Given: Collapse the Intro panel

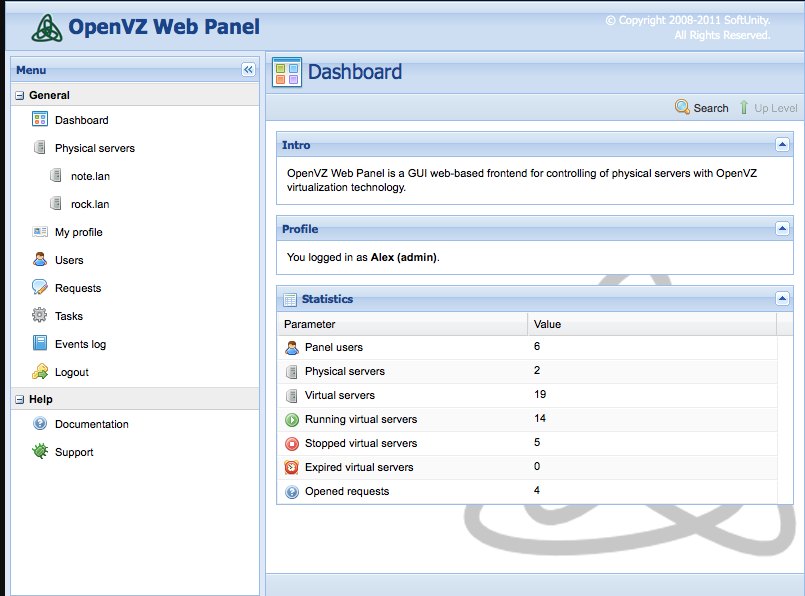Looking at the screenshot, I should coord(782,145).
